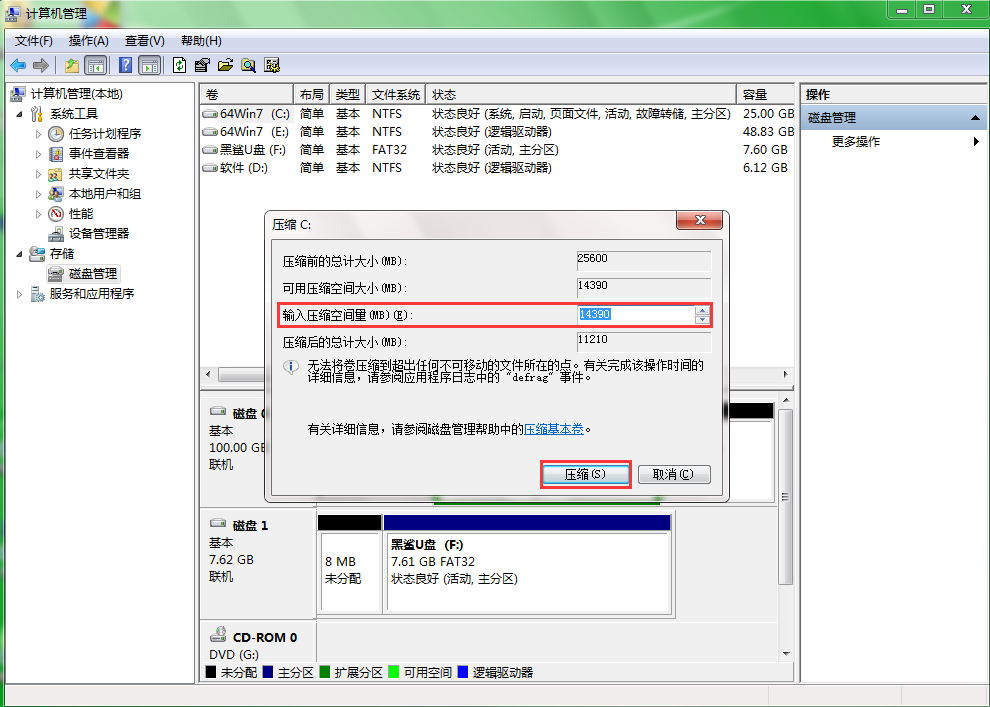990x707 pixels.
Task: Toggle the show/hide console tree button
Action: [96, 65]
